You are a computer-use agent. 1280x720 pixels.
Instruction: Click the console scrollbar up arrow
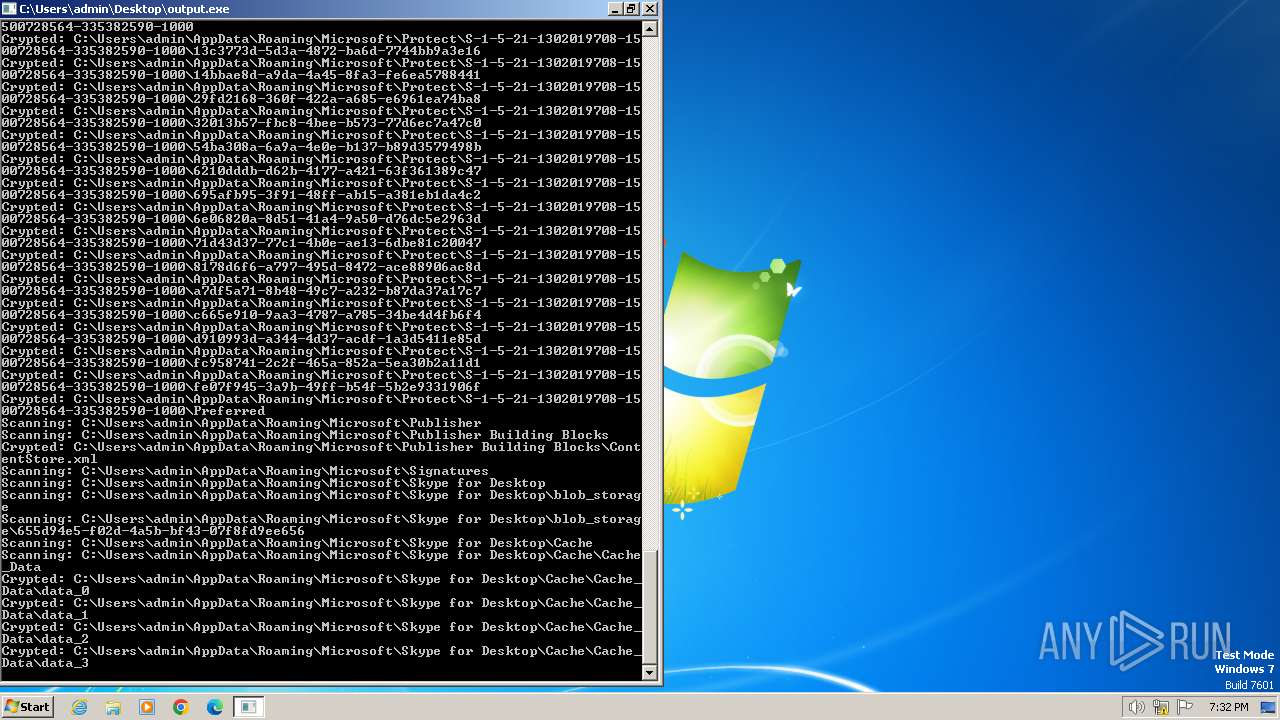[x=650, y=28]
